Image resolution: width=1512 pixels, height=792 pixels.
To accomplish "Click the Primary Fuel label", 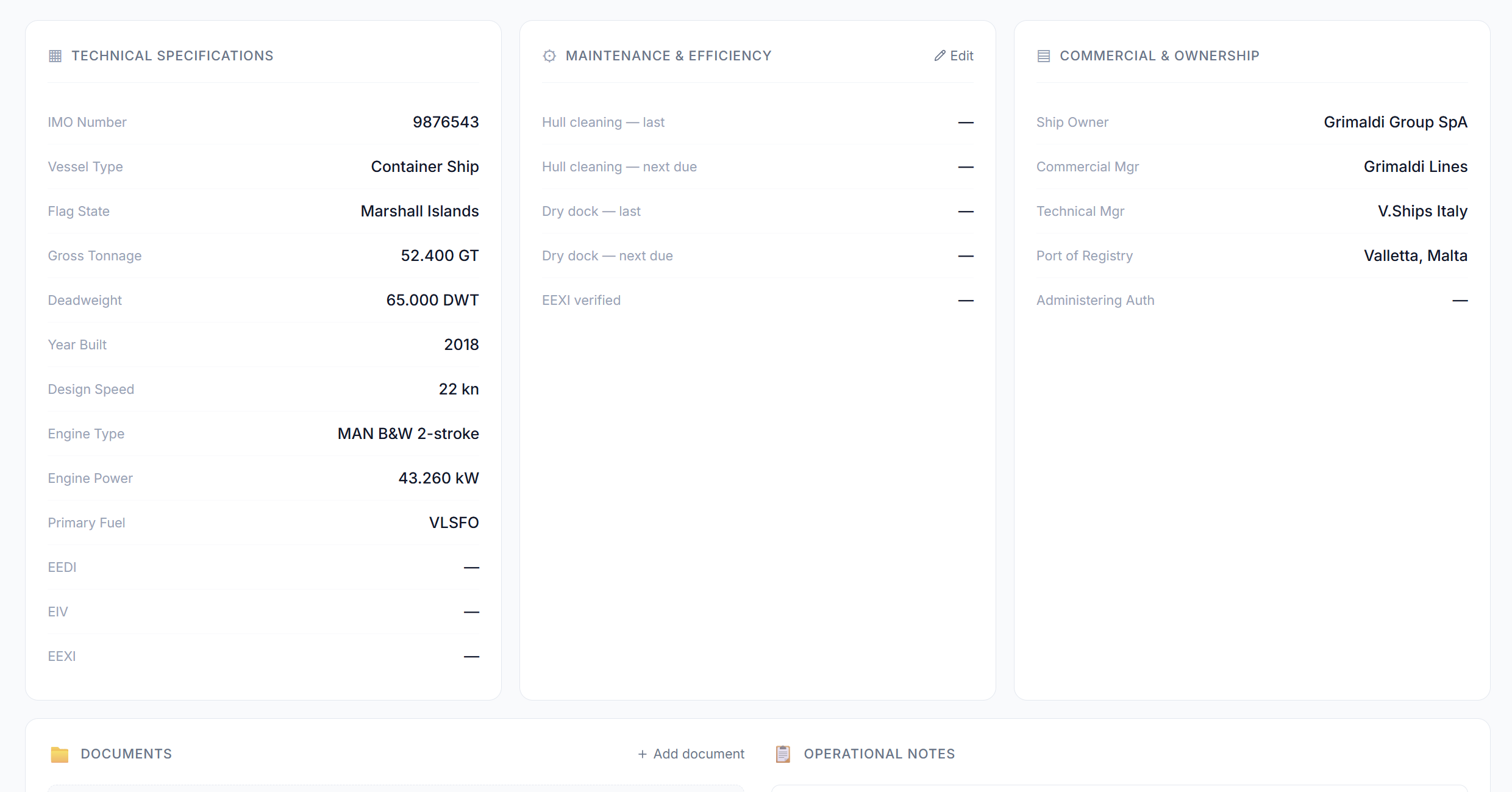I will coord(87,523).
